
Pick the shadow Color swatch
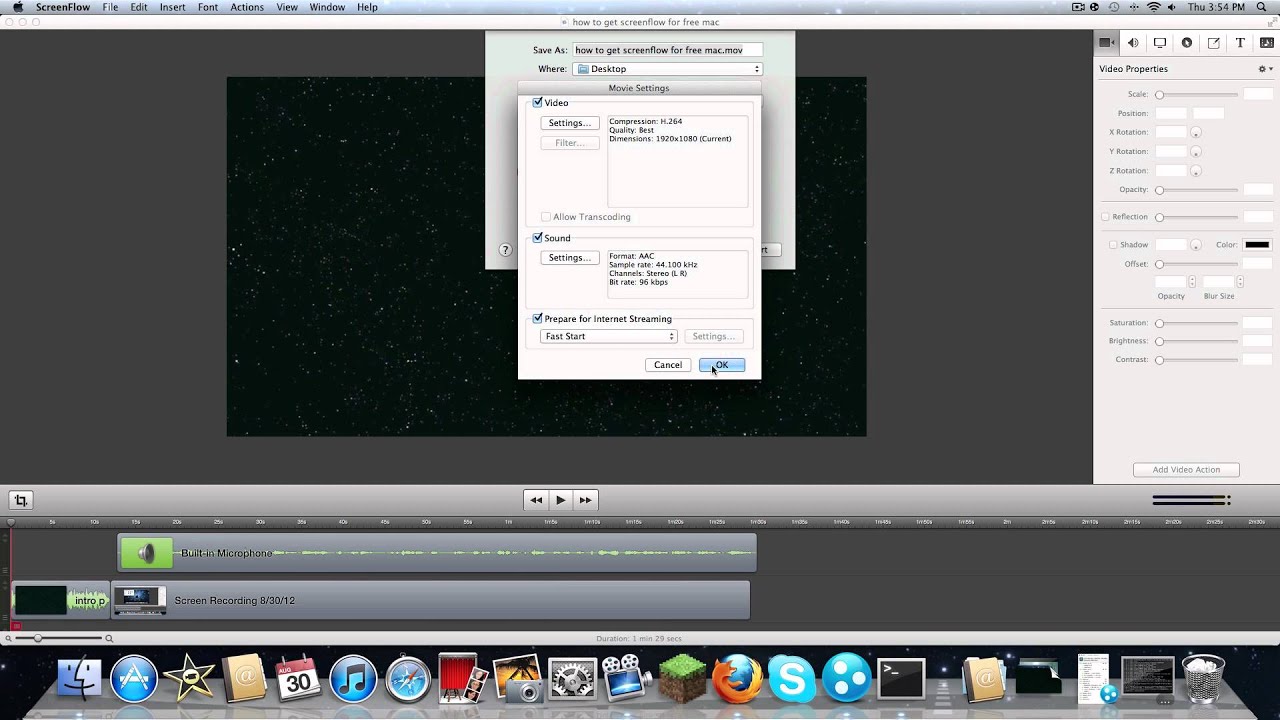click(1257, 245)
